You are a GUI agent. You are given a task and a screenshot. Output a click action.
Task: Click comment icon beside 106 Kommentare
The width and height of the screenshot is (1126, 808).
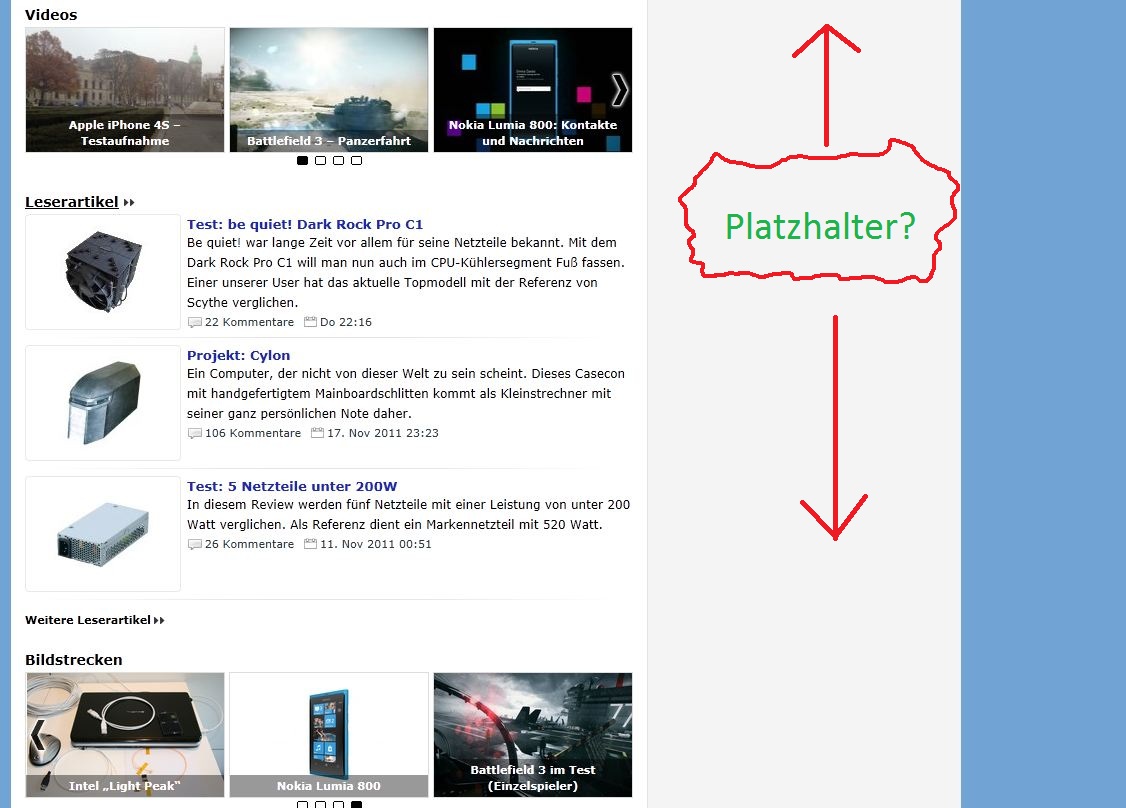coord(195,434)
